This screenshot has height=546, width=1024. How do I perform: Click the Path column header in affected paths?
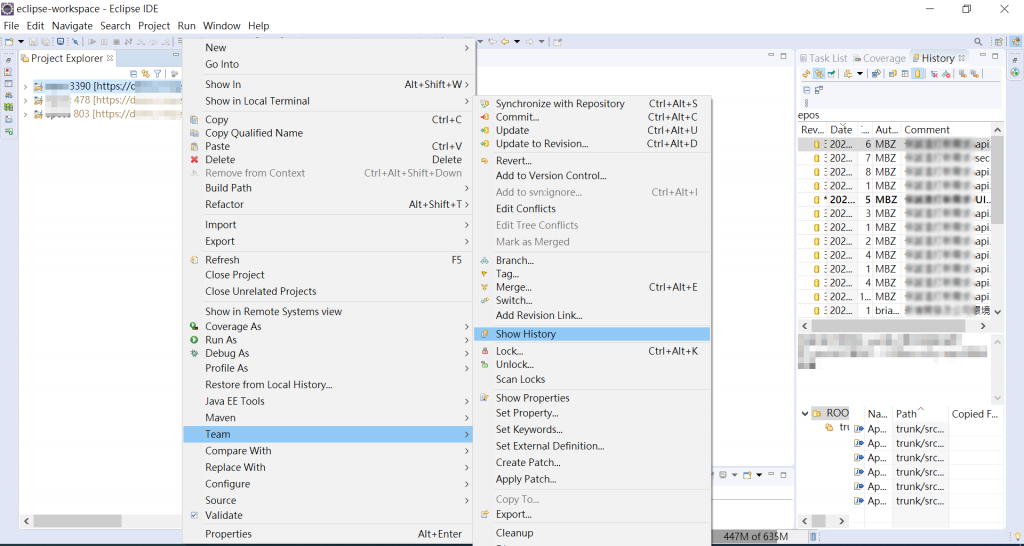920,413
